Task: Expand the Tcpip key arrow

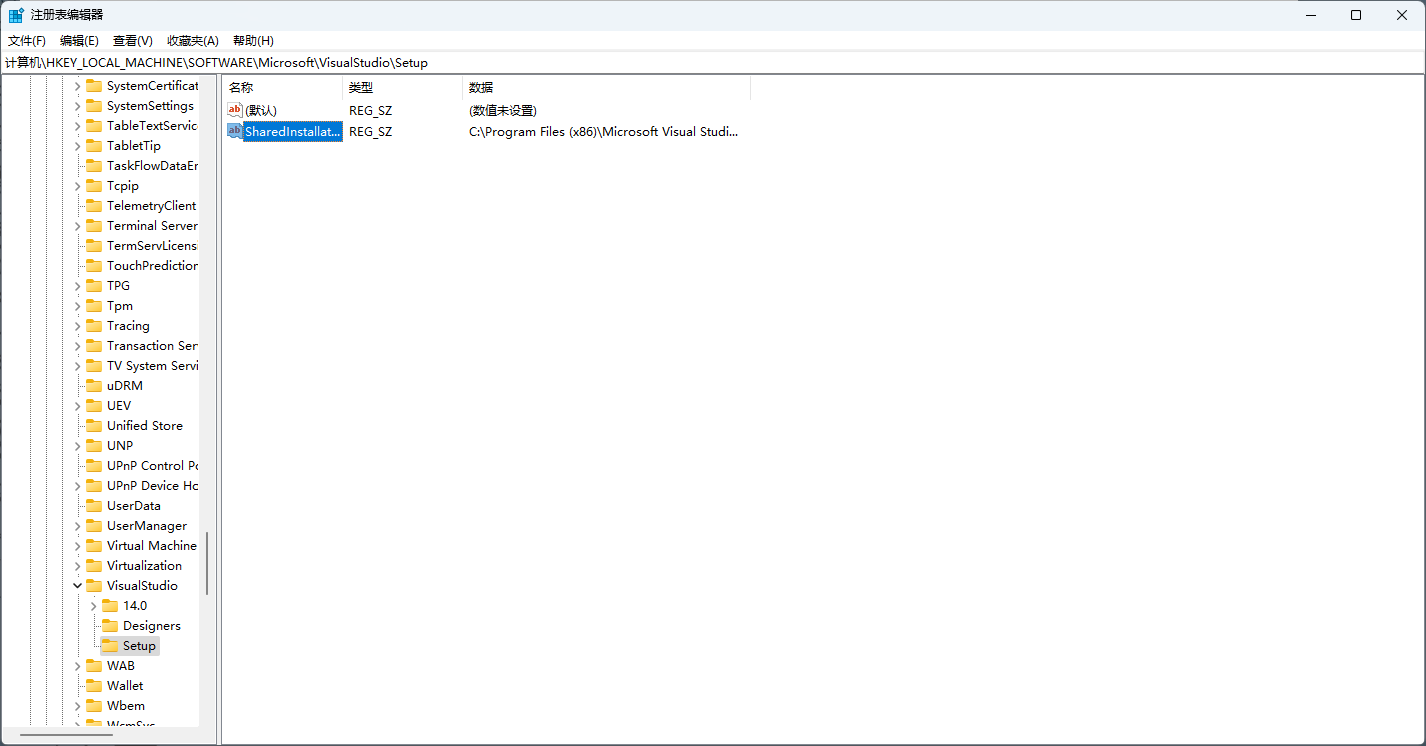Action: pos(77,186)
